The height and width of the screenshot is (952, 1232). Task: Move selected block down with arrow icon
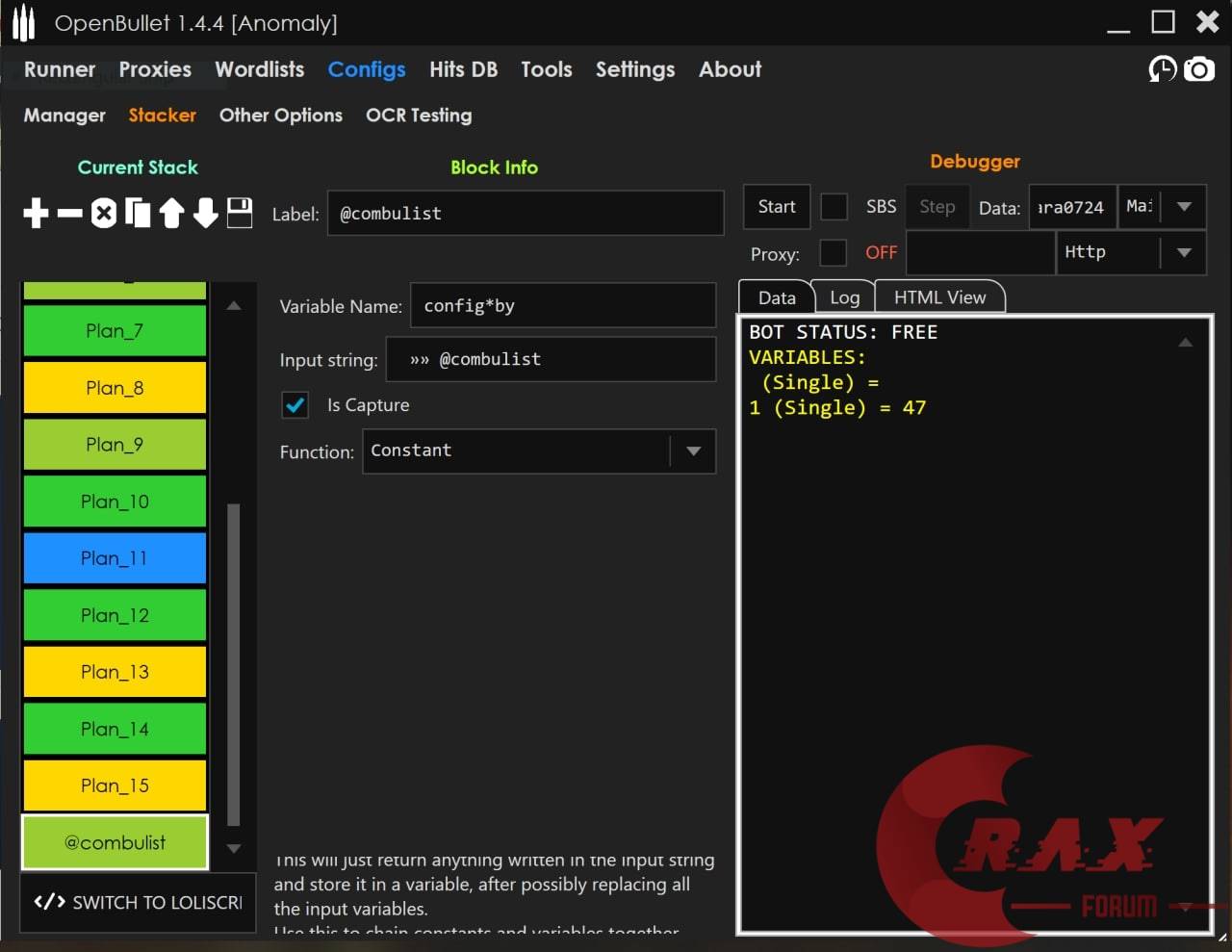[x=205, y=213]
